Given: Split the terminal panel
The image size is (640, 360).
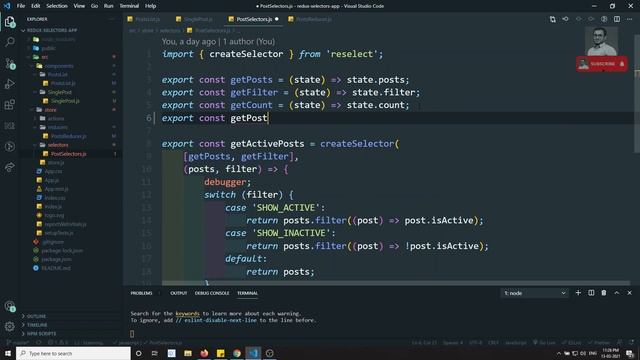Looking at the screenshot, I should (591, 293).
